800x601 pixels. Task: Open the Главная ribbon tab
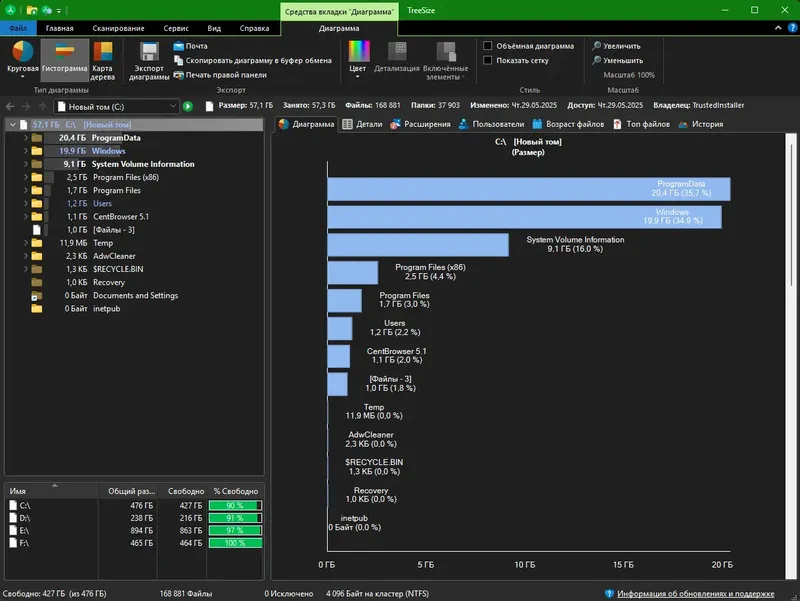tap(59, 28)
